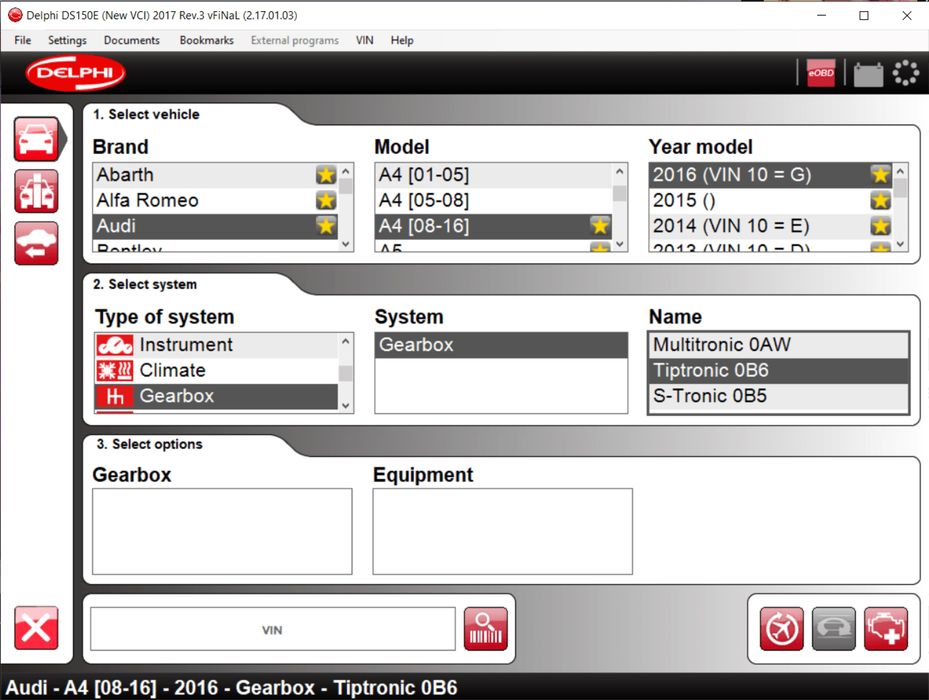Select model A4 [05-08]
929x700 pixels.
click(494, 200)
